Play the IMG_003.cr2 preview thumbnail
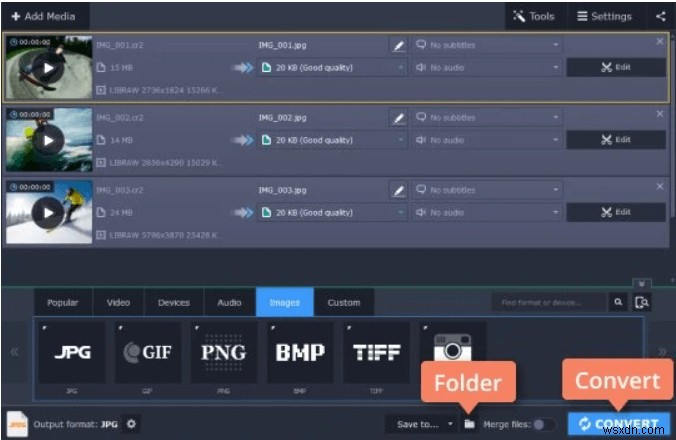This screenshot has height=440, width=676. pyautogui.click(x=48, y=212)
